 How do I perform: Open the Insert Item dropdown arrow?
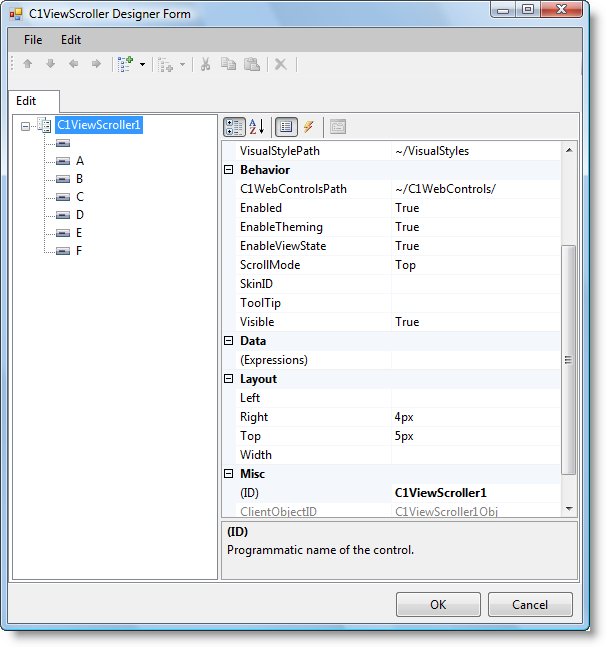[x=182, y=64]
